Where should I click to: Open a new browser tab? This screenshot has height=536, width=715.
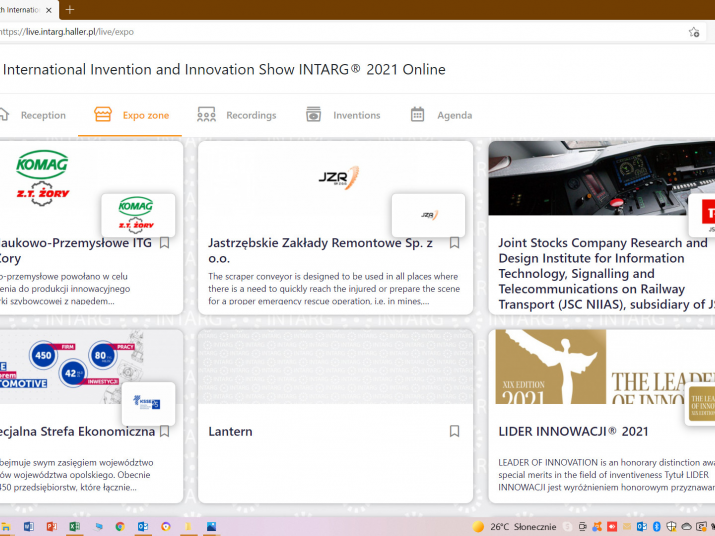69,10
